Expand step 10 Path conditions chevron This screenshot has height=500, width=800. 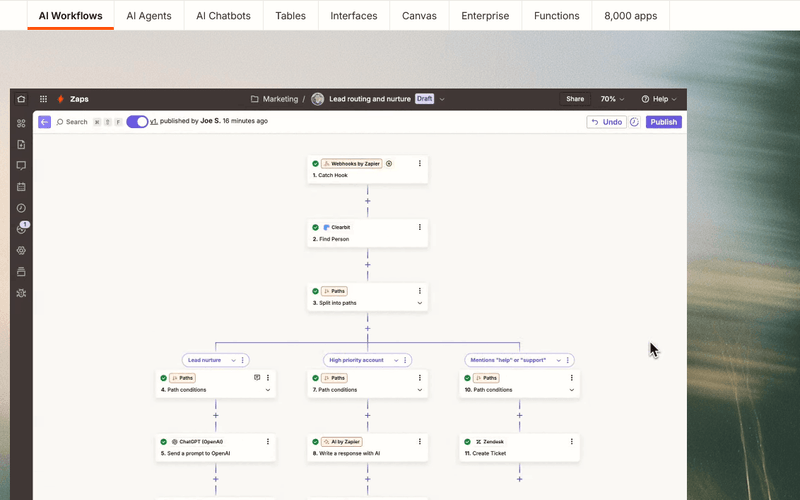point(571,390)
